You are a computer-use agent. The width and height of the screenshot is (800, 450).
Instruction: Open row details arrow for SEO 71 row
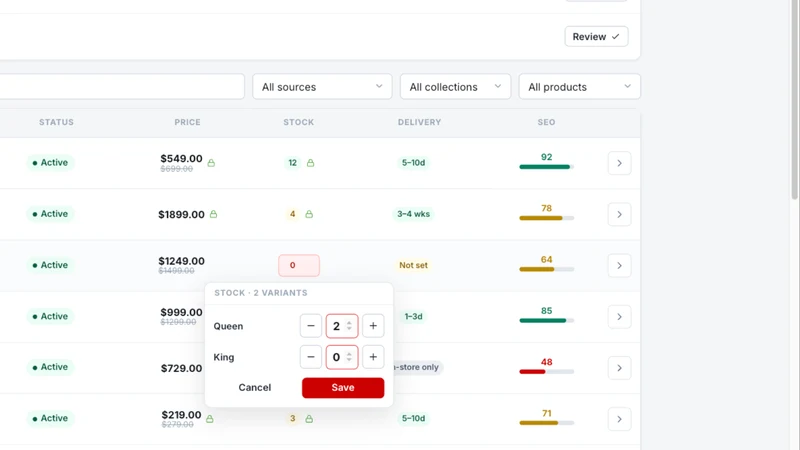pos(619,419)
